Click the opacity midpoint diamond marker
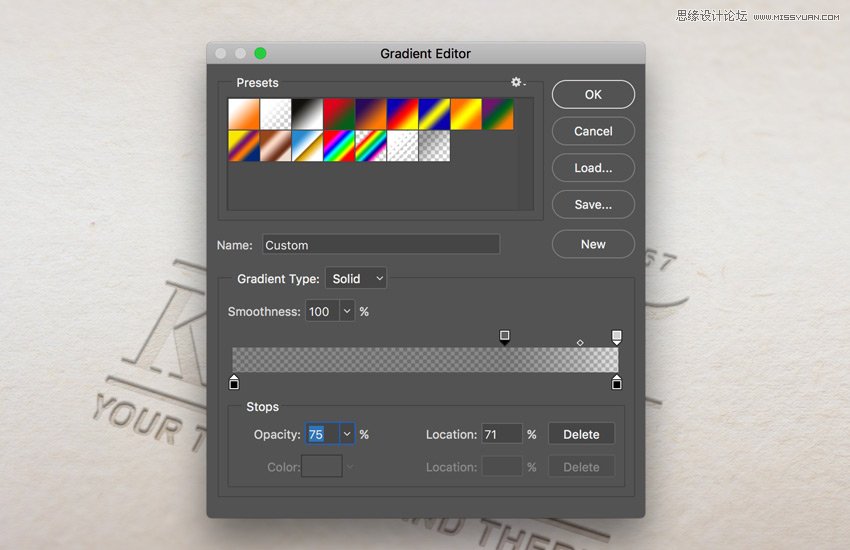 pyautogui.click(x=580, y=343)
